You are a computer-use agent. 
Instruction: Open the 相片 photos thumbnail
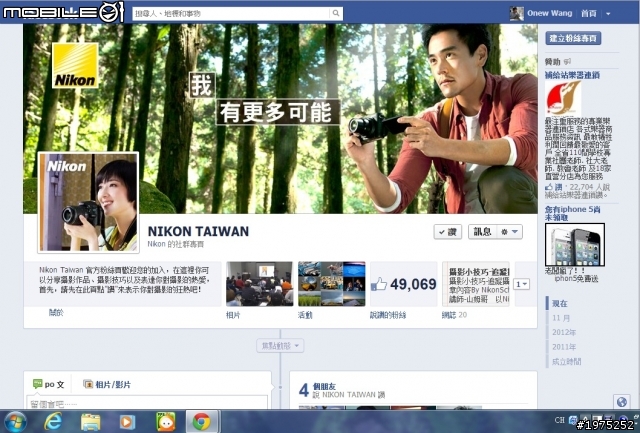(x=260, y=284)
